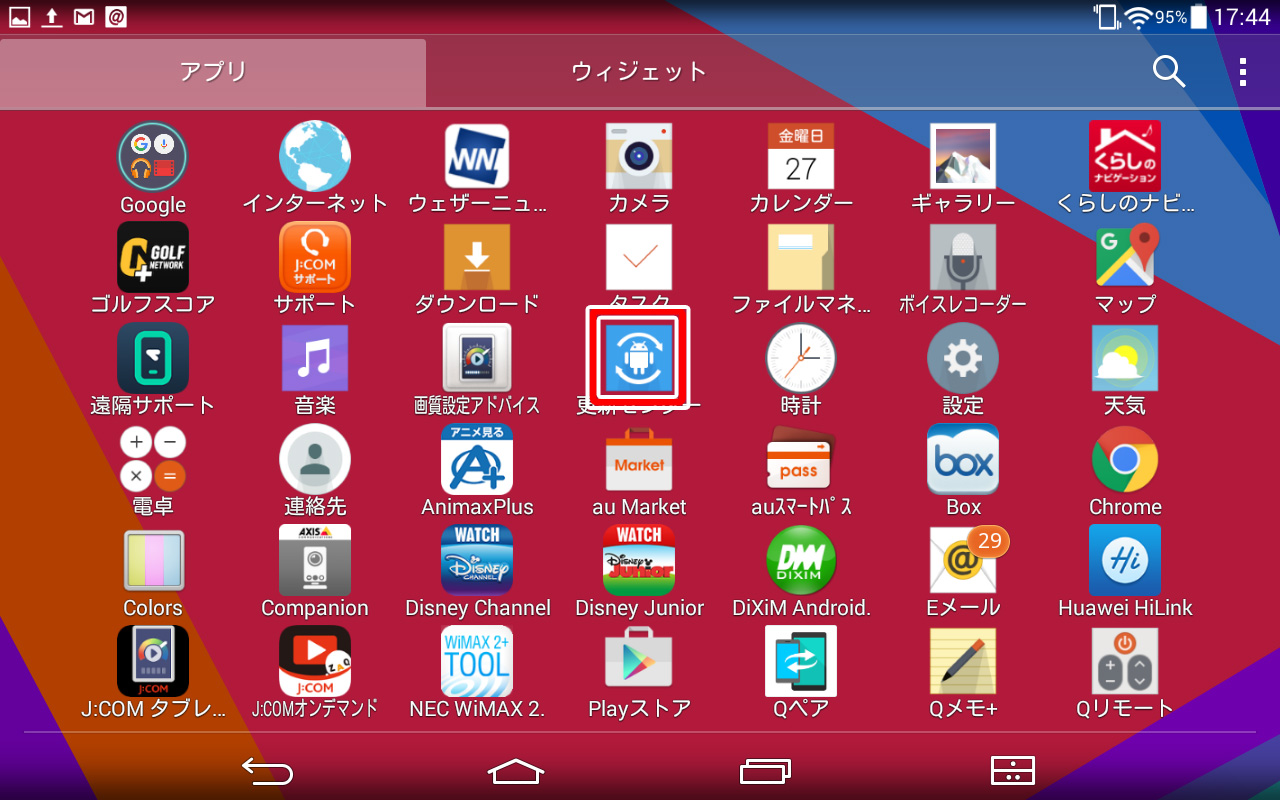This screenshot has height=800, width=1280.
Task: Open the AXIS Companion app
Action: click(x=315, y=560)
